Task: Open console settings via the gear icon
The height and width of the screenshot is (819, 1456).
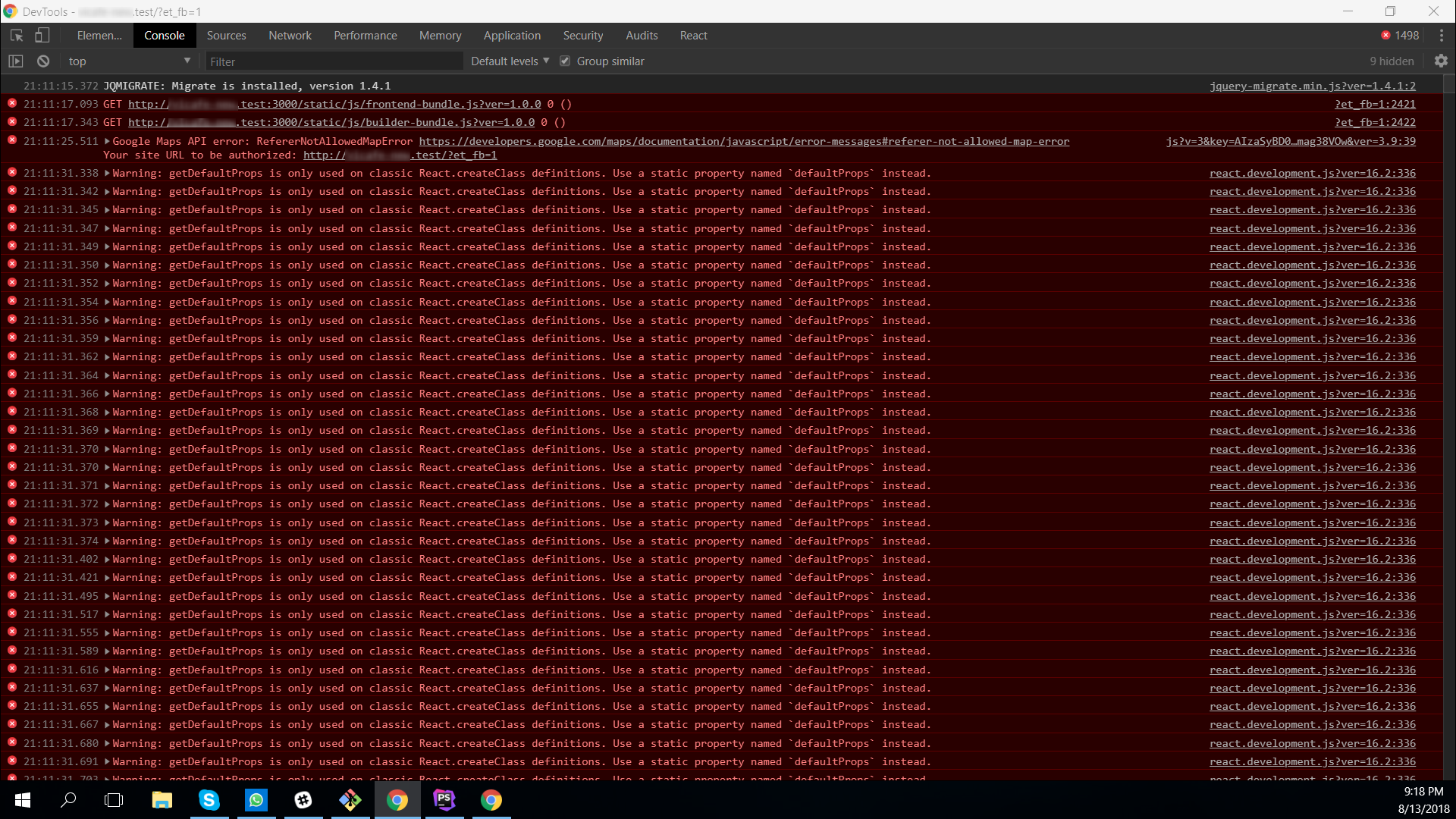Action: tap(1441, 61)
